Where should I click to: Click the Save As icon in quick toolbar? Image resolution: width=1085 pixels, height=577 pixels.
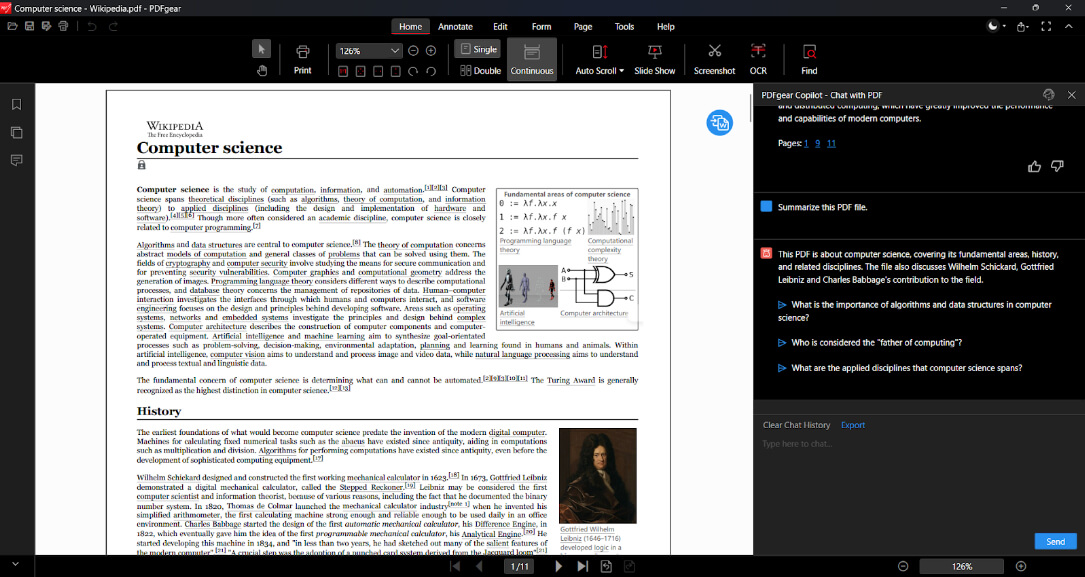[x=46, y=26]
